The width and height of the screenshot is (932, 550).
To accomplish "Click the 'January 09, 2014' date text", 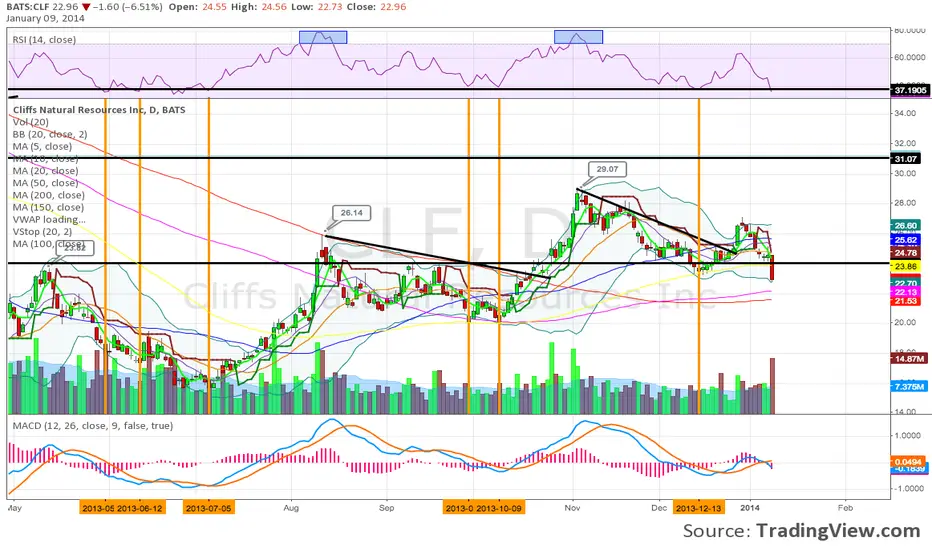I will [45, 18].
